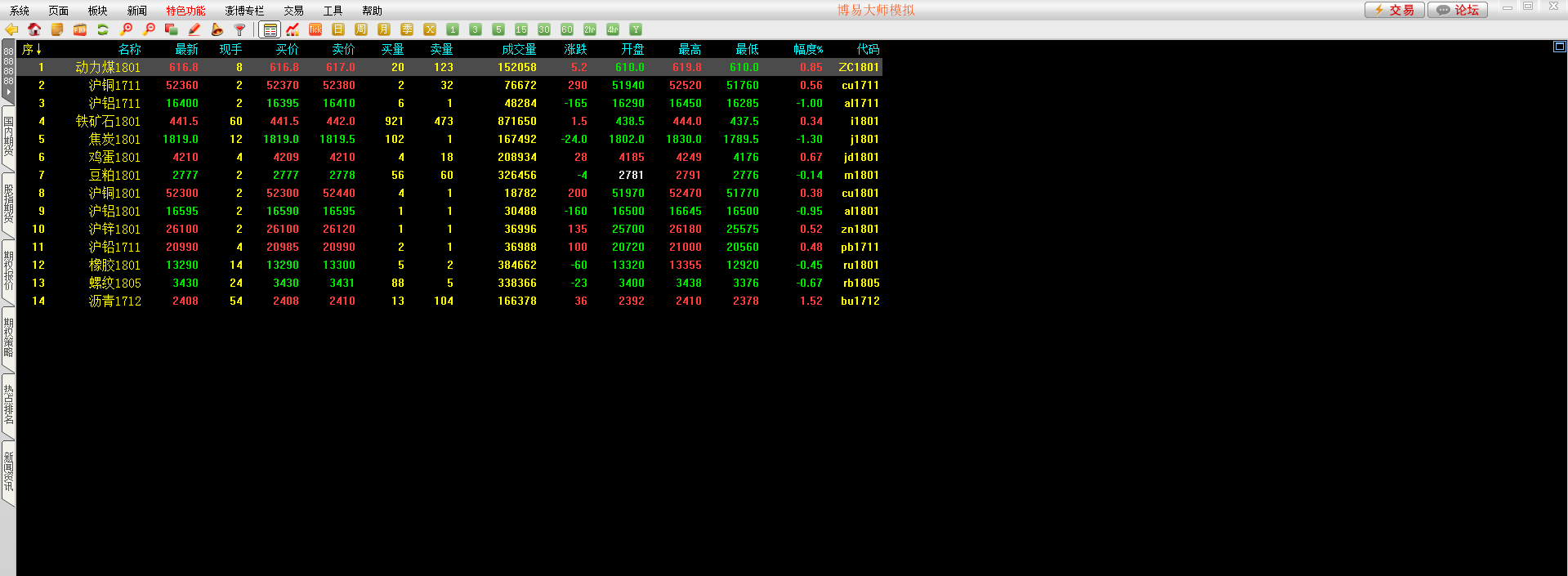Select the 铁矿石1801 row

pyautogui.click(x=108, y=121)
